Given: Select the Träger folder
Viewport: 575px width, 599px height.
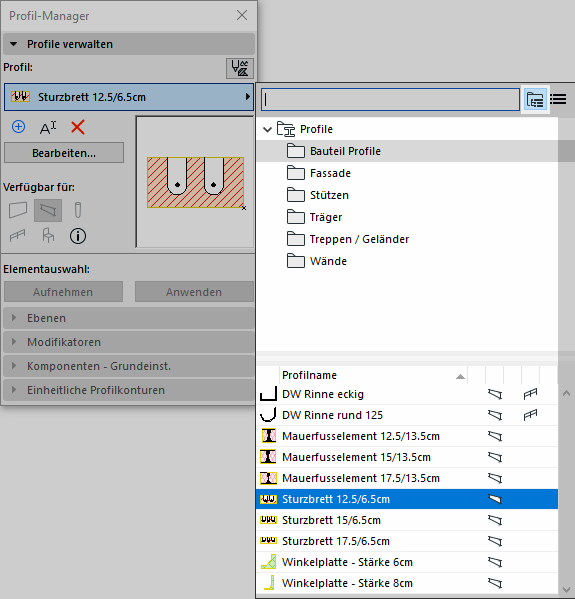Looking at the screenshot, I should 326,217.
